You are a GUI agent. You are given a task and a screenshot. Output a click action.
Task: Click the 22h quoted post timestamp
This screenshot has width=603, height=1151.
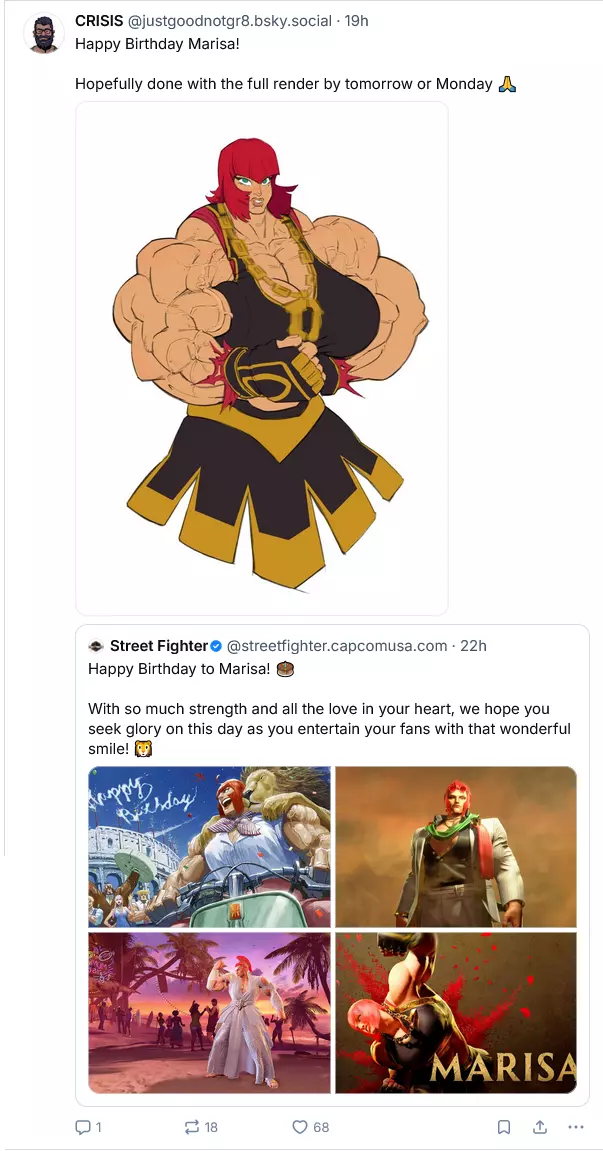[x=473, y=646]
